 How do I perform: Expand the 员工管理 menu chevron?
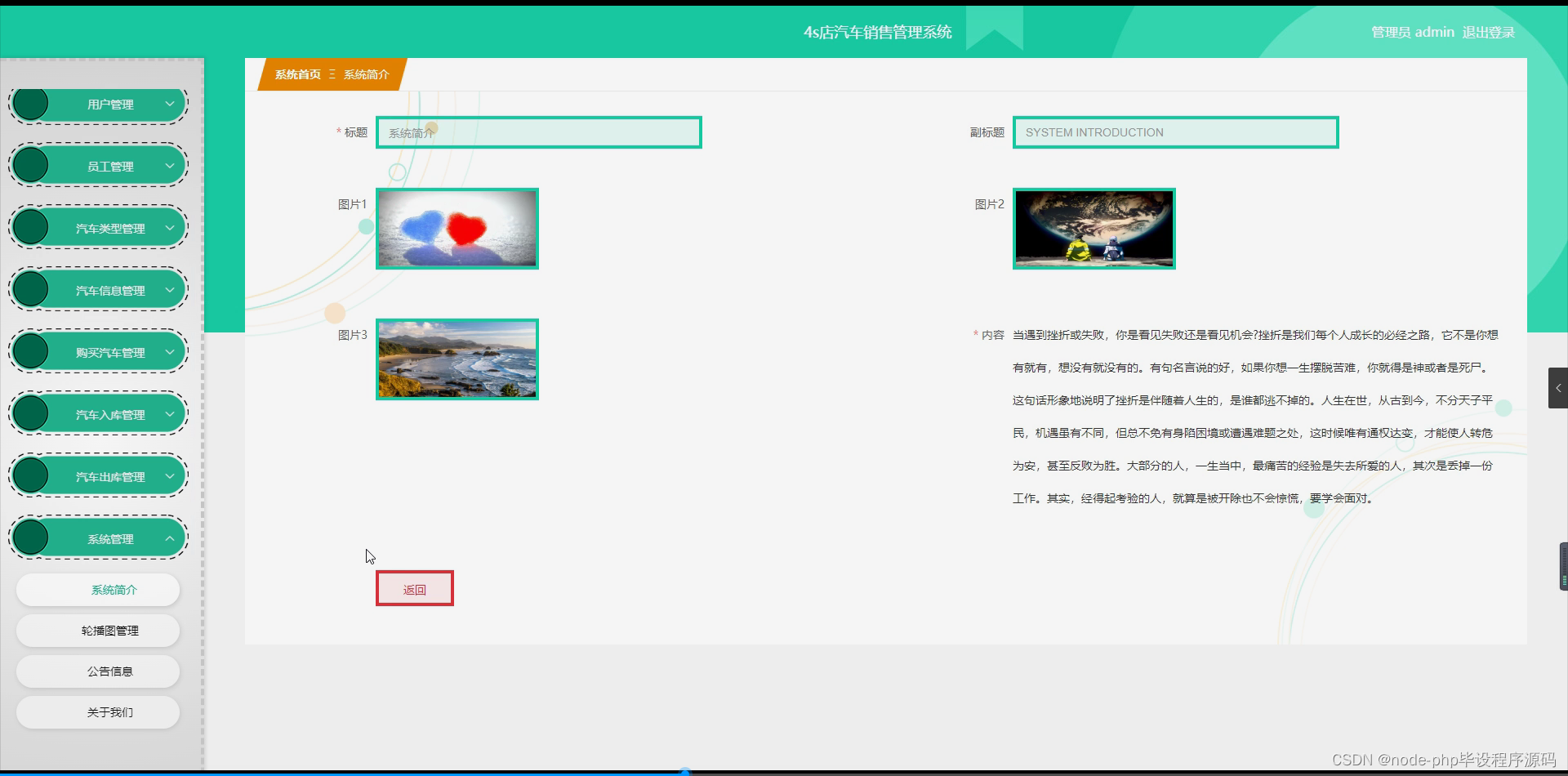pos(170,166)
